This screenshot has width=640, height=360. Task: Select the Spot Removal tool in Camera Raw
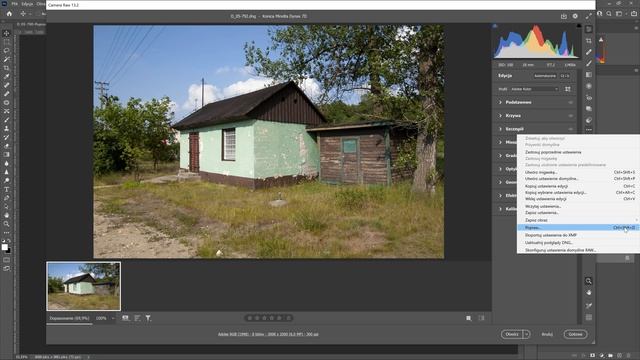tap(589, 52)
